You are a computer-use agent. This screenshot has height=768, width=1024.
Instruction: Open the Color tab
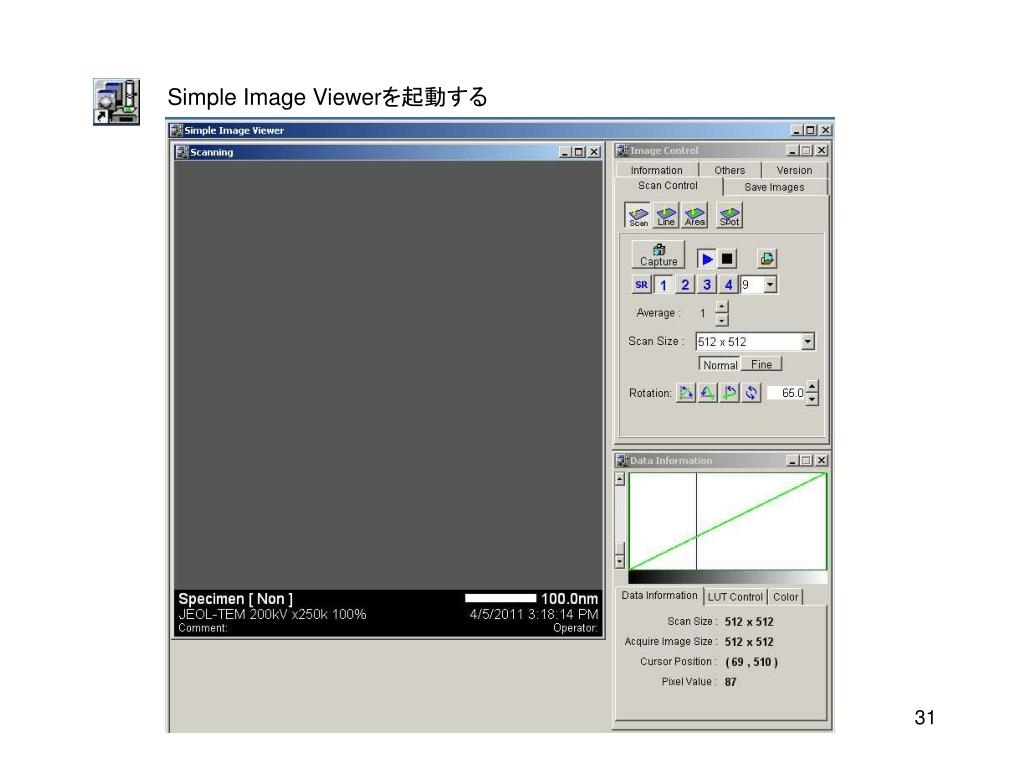[x=786, y=597]
